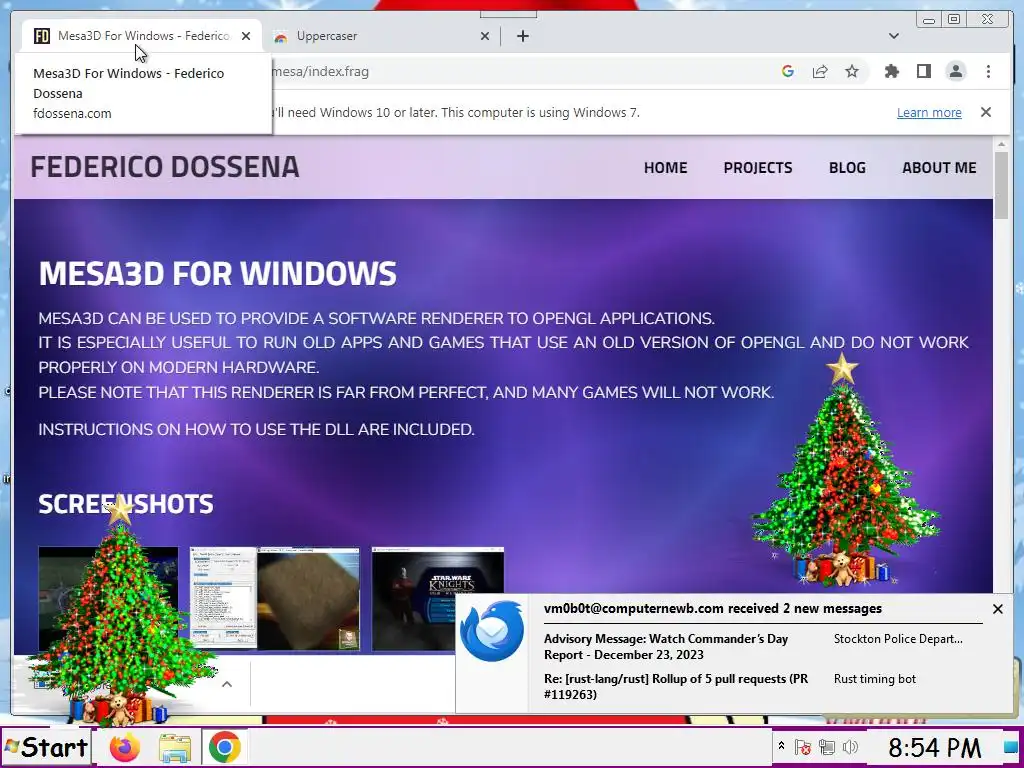
Task: Click the FEDERICO DOSSENA site title
Action: coord(165,167)
